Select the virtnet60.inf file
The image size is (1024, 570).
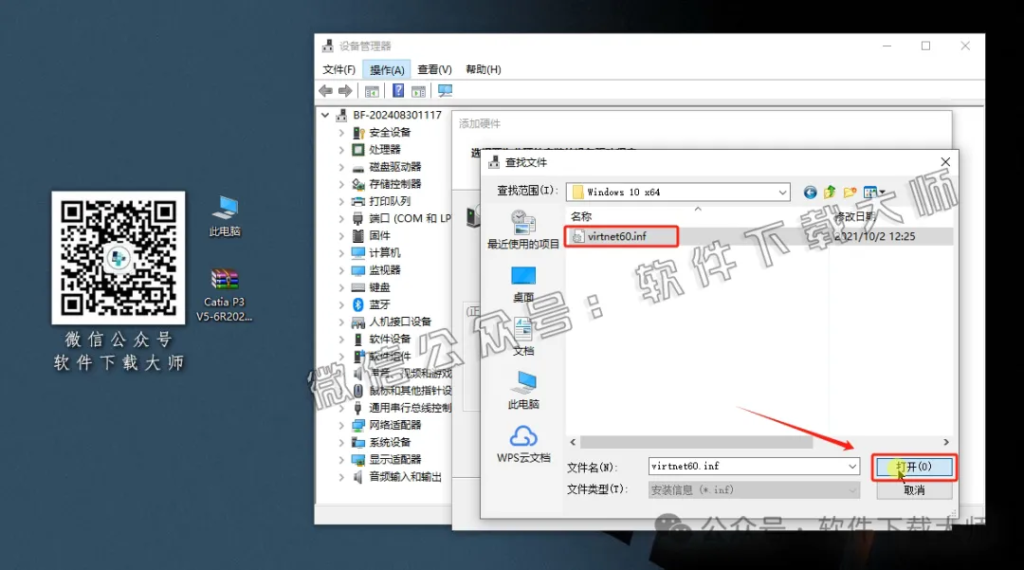(x=617, y=236)
